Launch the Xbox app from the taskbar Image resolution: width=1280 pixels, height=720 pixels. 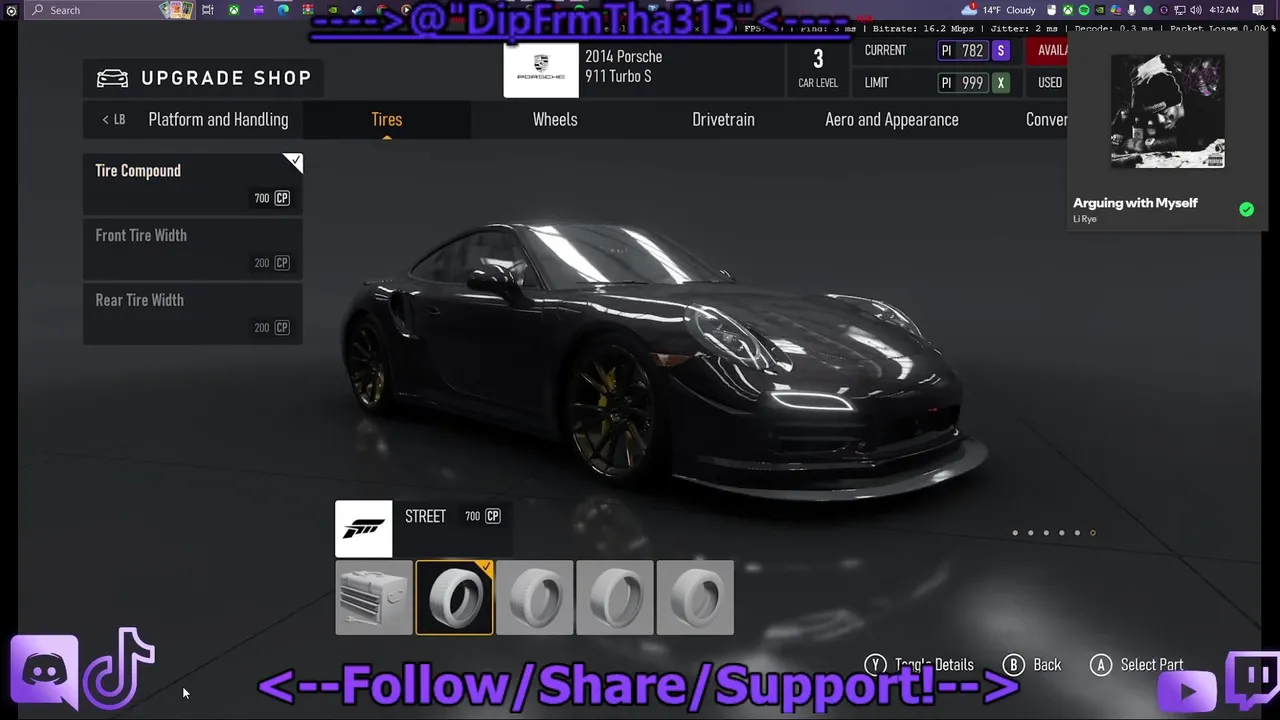pos(233,10)
